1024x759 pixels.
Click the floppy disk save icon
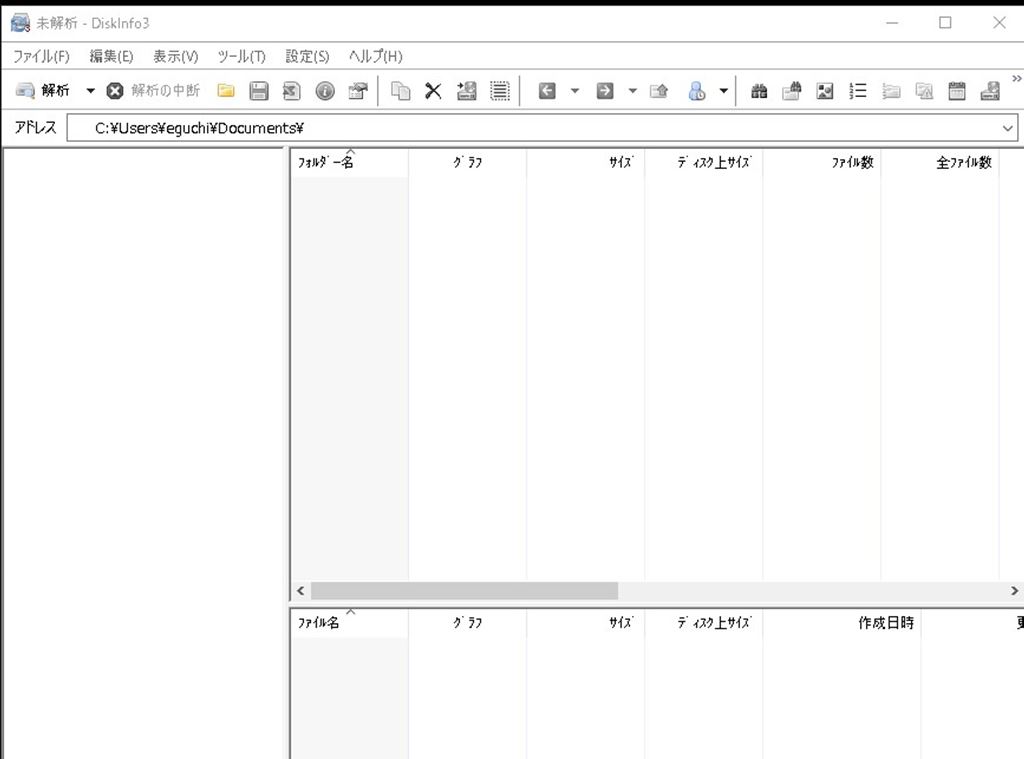pos(259,91)
